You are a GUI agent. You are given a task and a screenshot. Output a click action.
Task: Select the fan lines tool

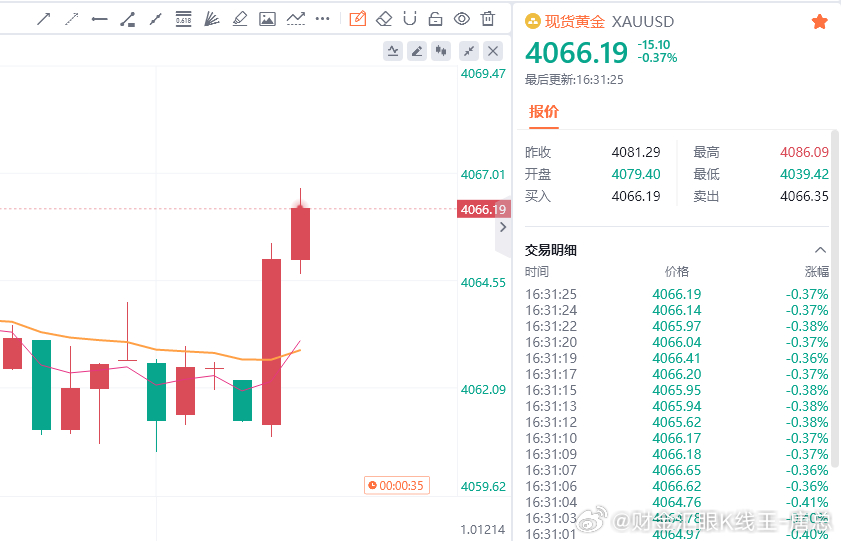[212, 19]
